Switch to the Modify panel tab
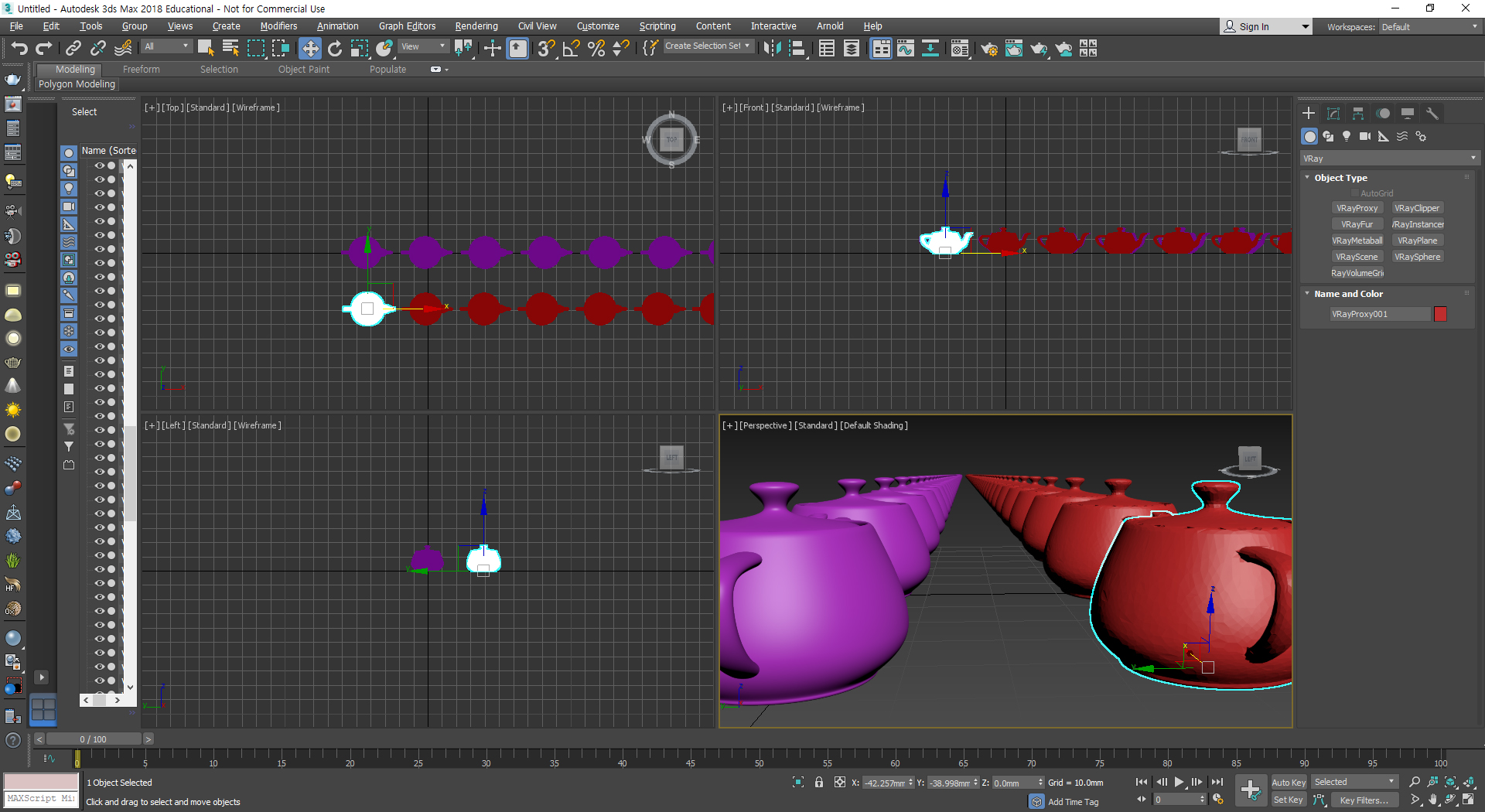1485x812 pixels. pyautogui.click(x=1333, y=114)
